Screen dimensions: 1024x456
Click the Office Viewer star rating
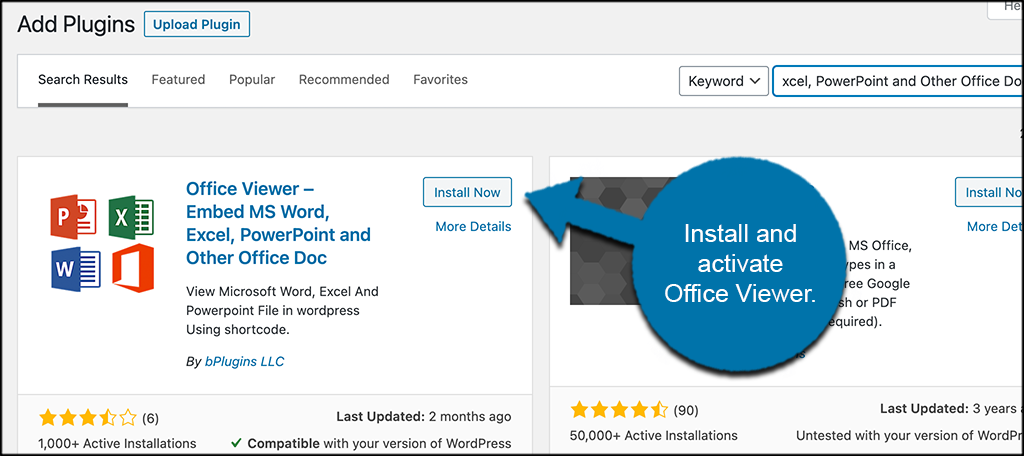pyautogui.click(x=88, y=417)
